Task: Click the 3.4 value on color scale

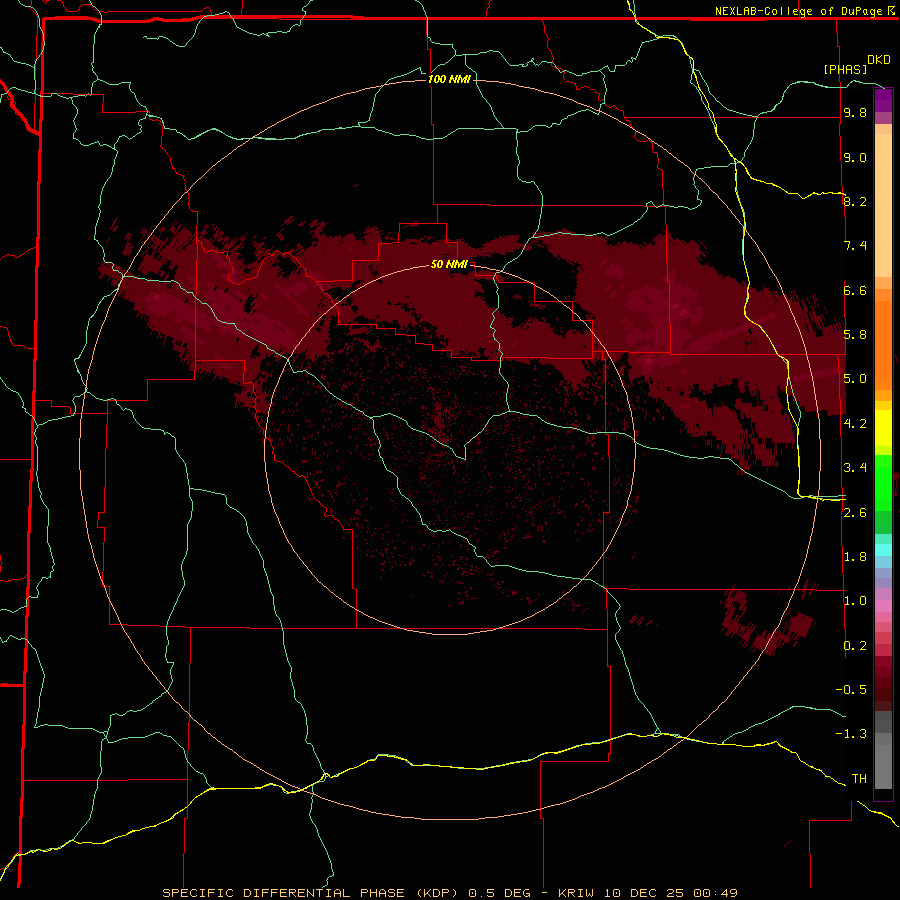Action: coord(855,468)
